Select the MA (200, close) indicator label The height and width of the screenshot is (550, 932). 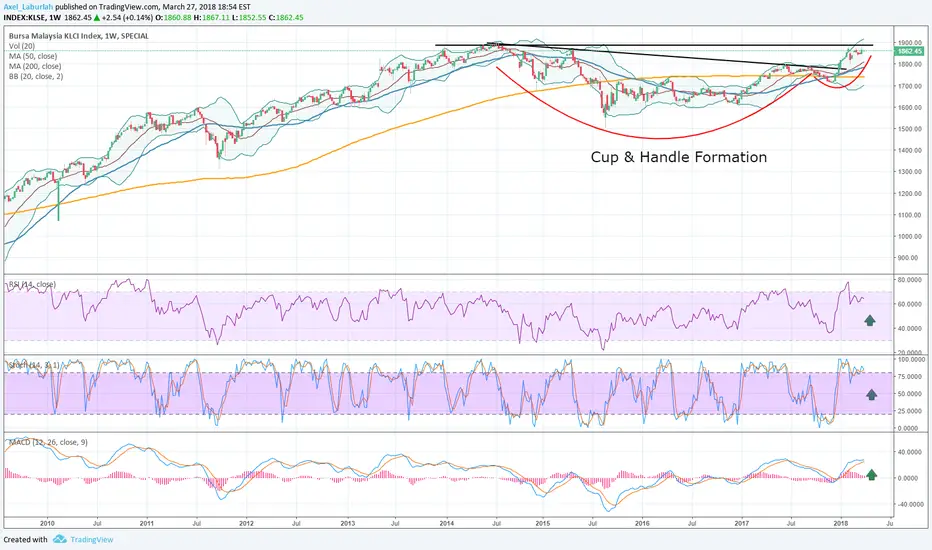pyautogui.click(x=35, y=66)
